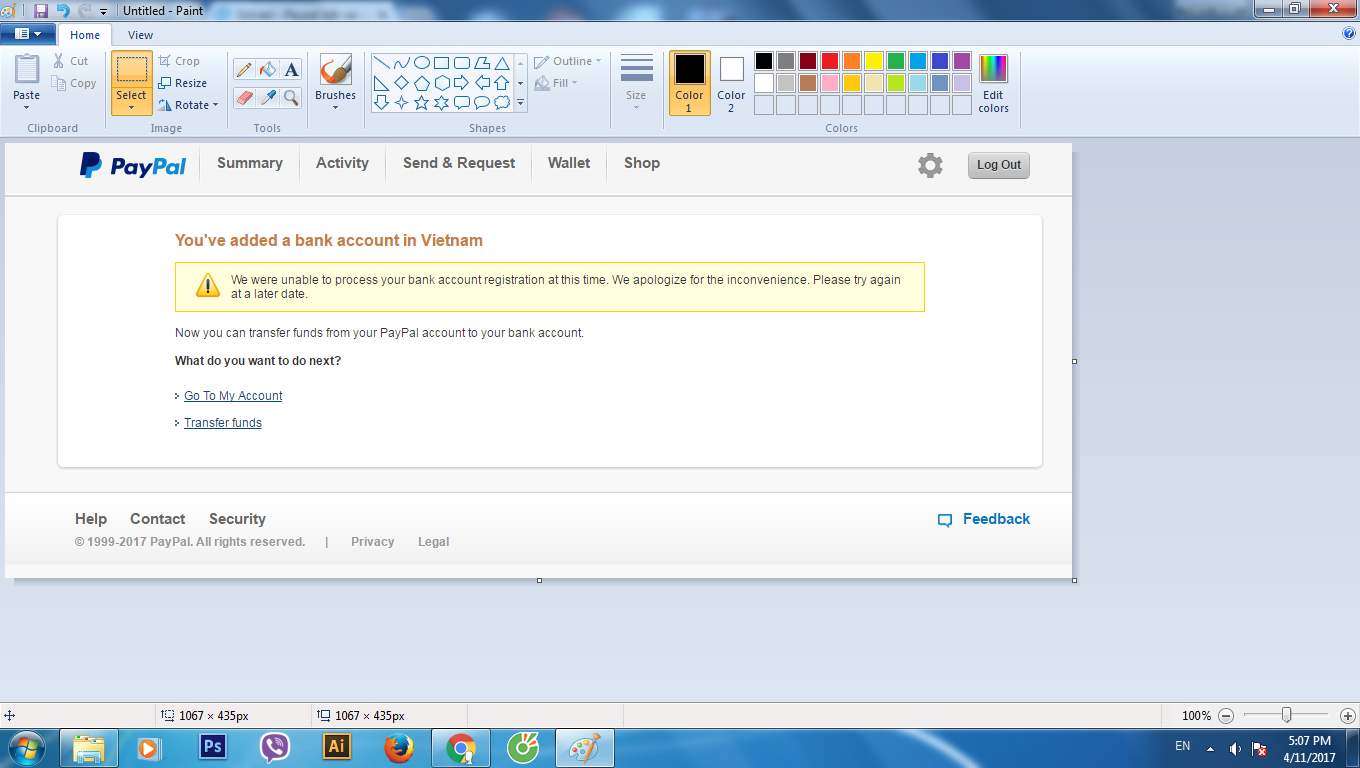Launch Firefox from the taskbar
Screen dimensions: 1360x768
[398, 747]
